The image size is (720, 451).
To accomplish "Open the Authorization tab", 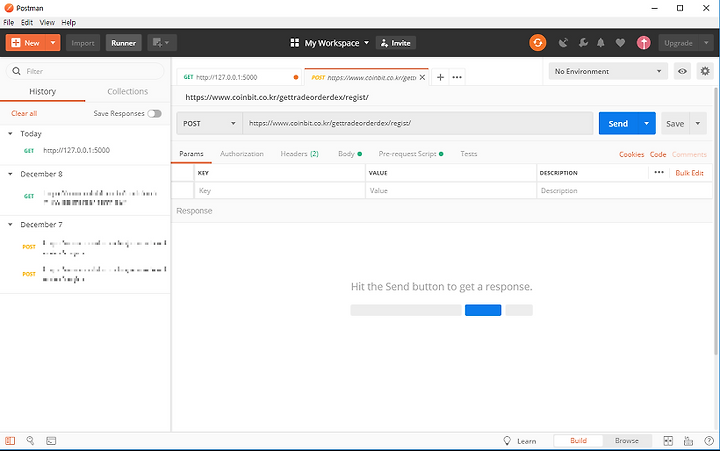I will click(x=242, y=154).
